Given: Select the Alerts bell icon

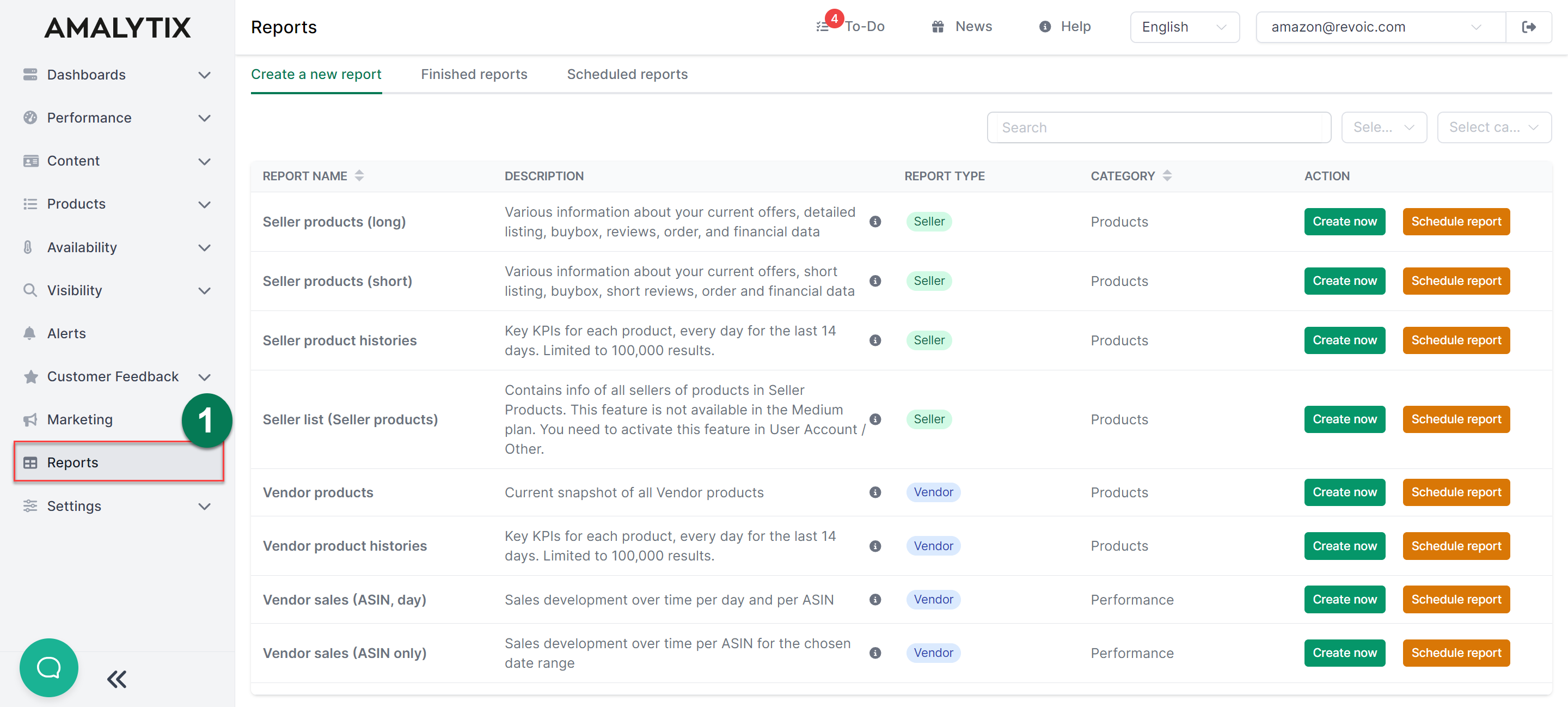Looking at the screenshot, I should pos(30,333).
